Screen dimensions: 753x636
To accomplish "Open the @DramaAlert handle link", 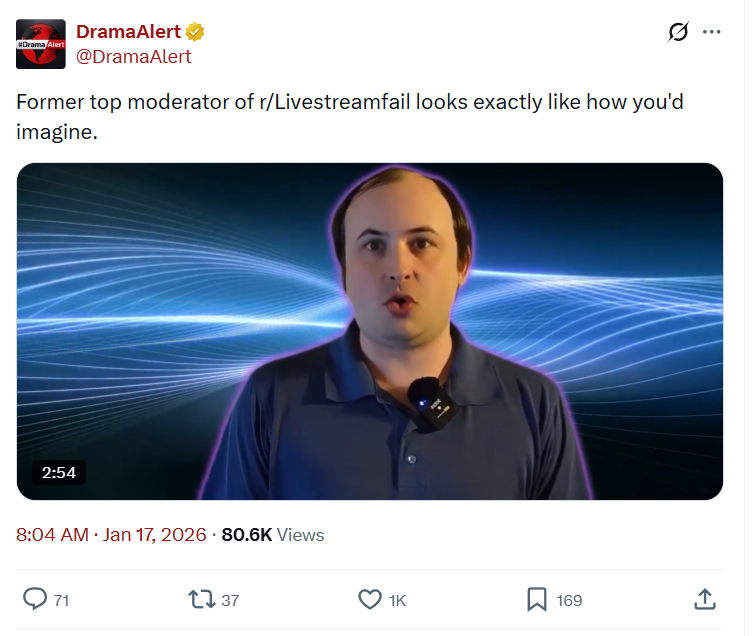I will coord(134,57).
